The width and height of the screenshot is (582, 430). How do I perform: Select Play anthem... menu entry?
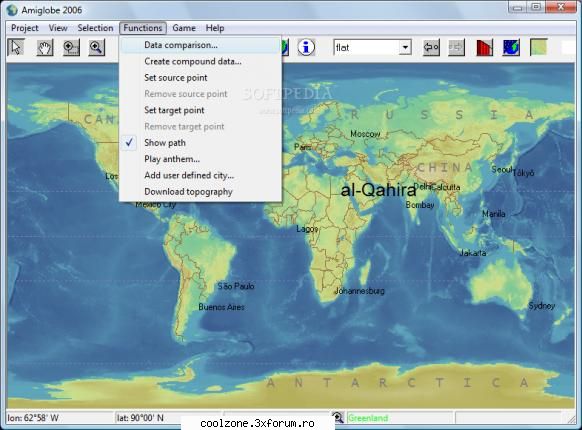[x=200, y=159]
